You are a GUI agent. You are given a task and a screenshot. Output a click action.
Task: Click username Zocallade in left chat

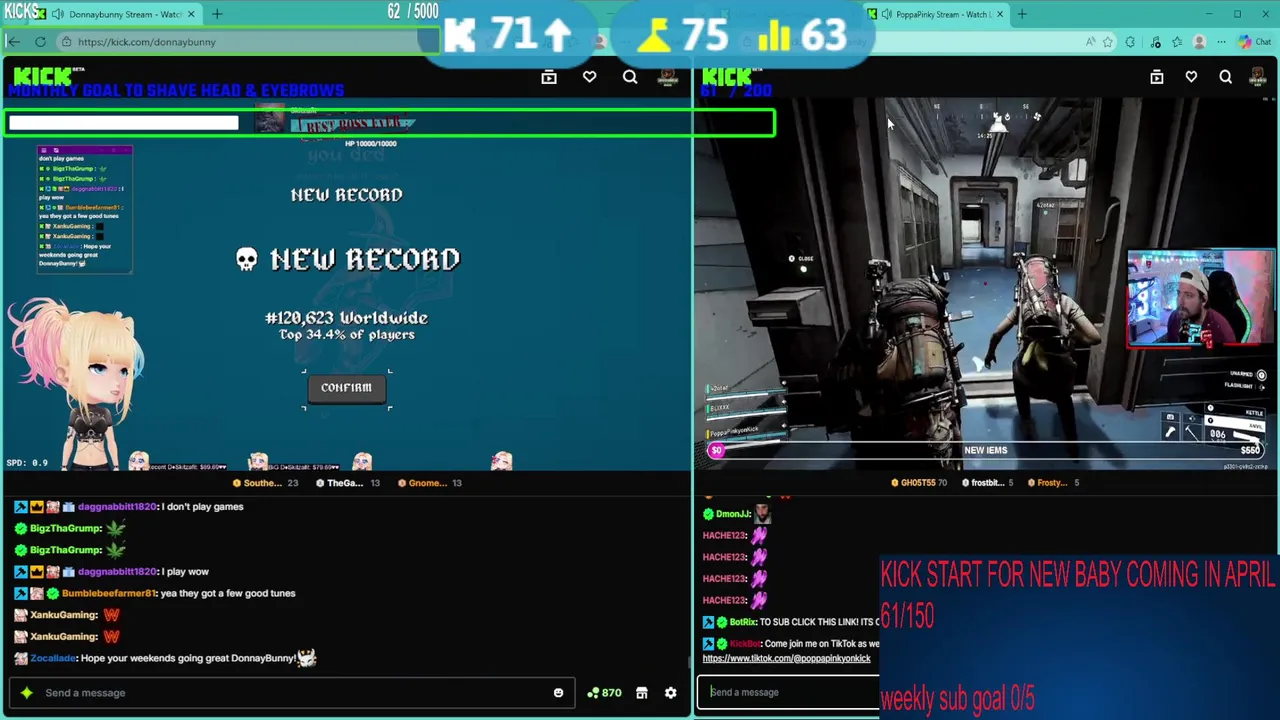point(53,658)
